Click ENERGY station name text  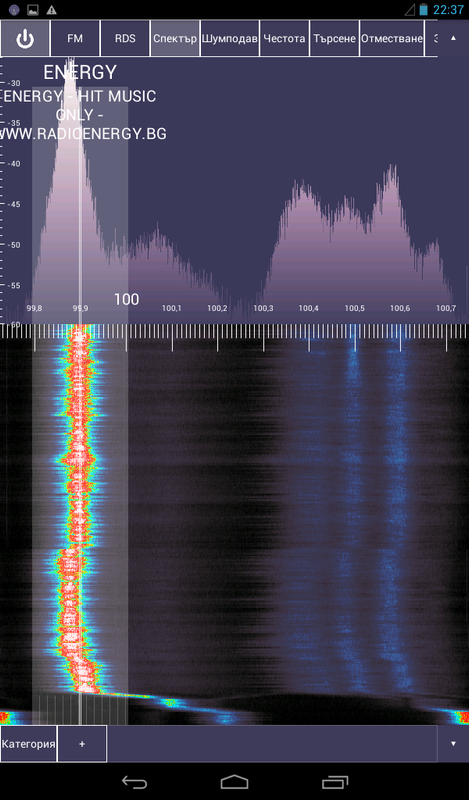pos(80,72)
